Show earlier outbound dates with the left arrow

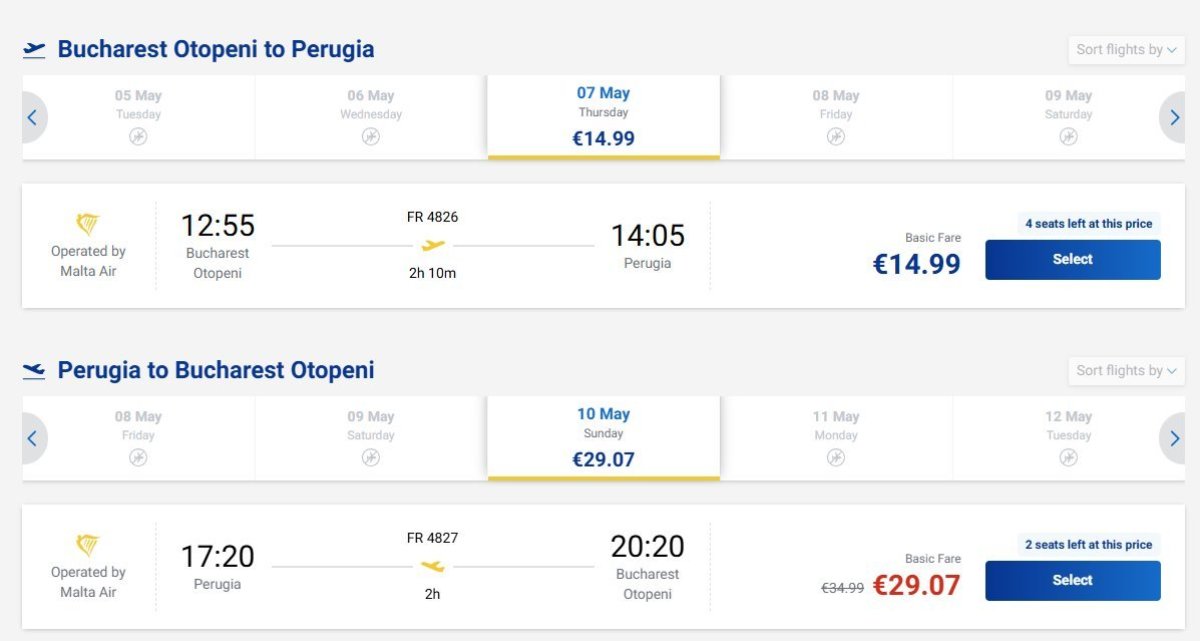(x=32, y=118)
